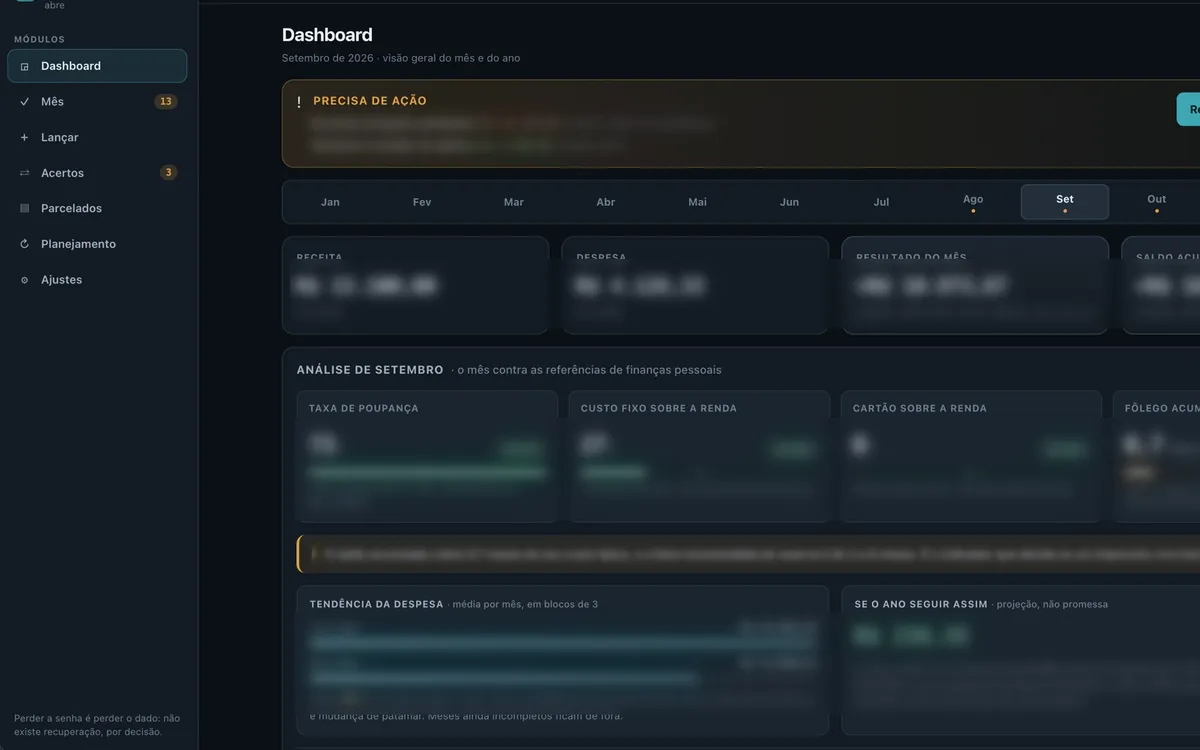
Task: Switch to the Jan month tab
Action: [x=330, y=202]
